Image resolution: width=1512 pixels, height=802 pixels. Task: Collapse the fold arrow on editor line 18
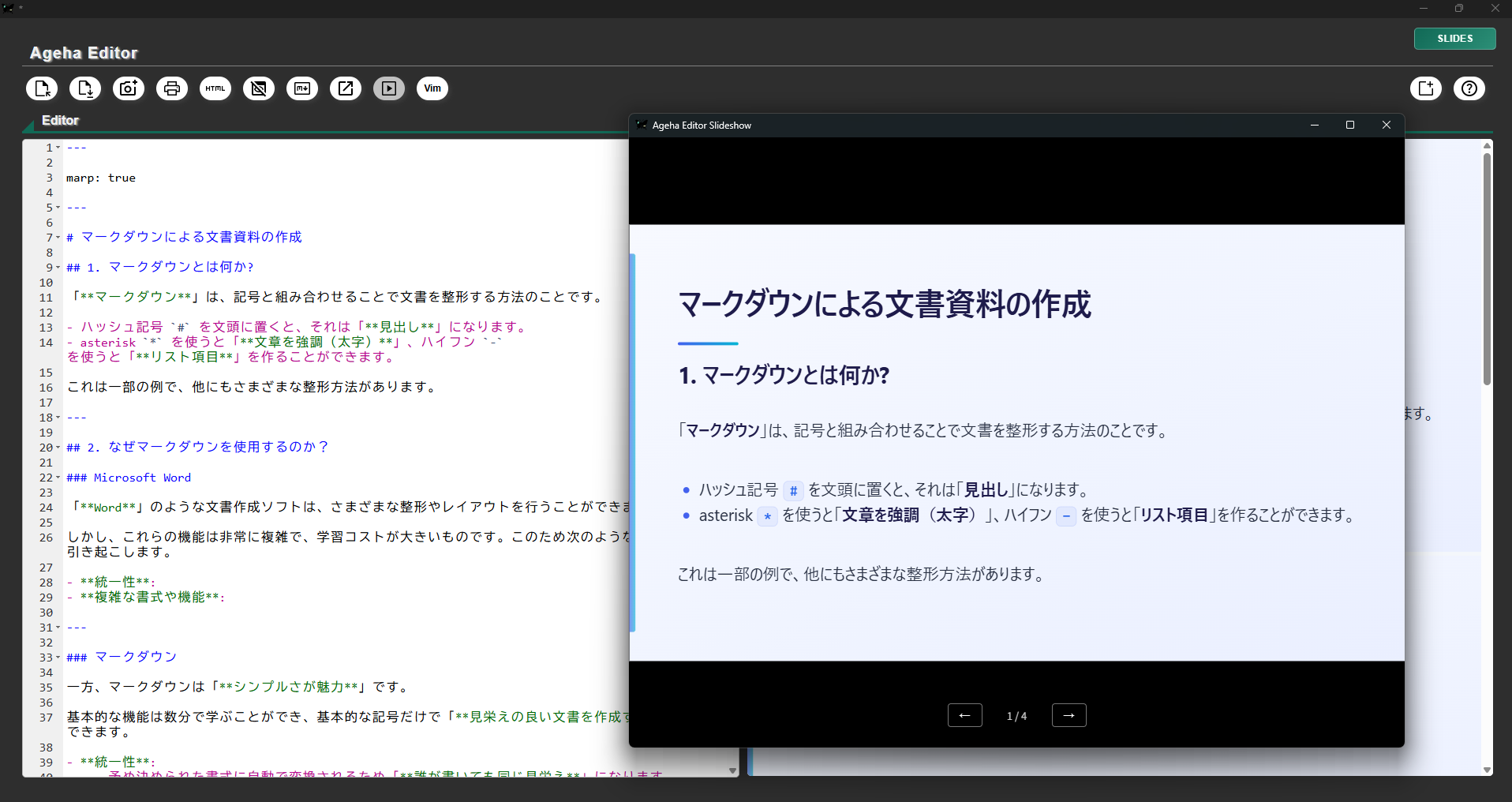click(58, 418)
